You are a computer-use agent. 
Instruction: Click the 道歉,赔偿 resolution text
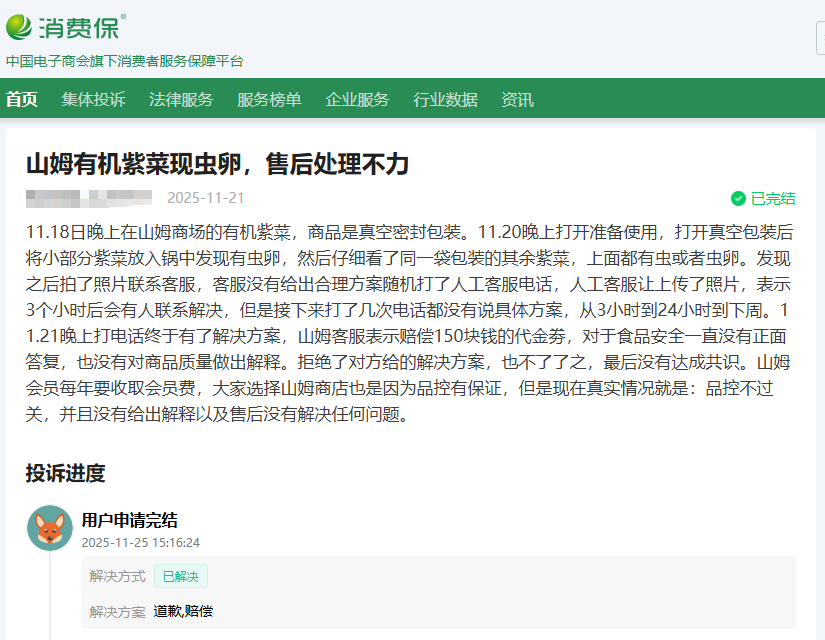(x=183, y=611)
